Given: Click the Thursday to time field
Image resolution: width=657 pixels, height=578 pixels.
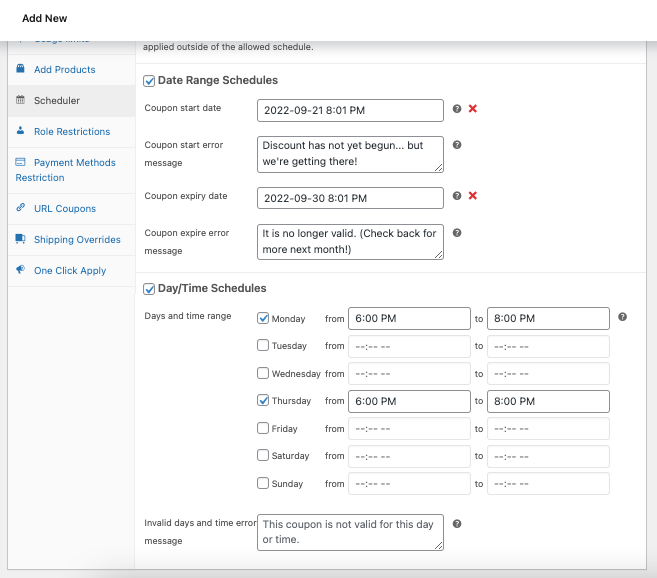Looking at the screenshot, I should [548, 402].
